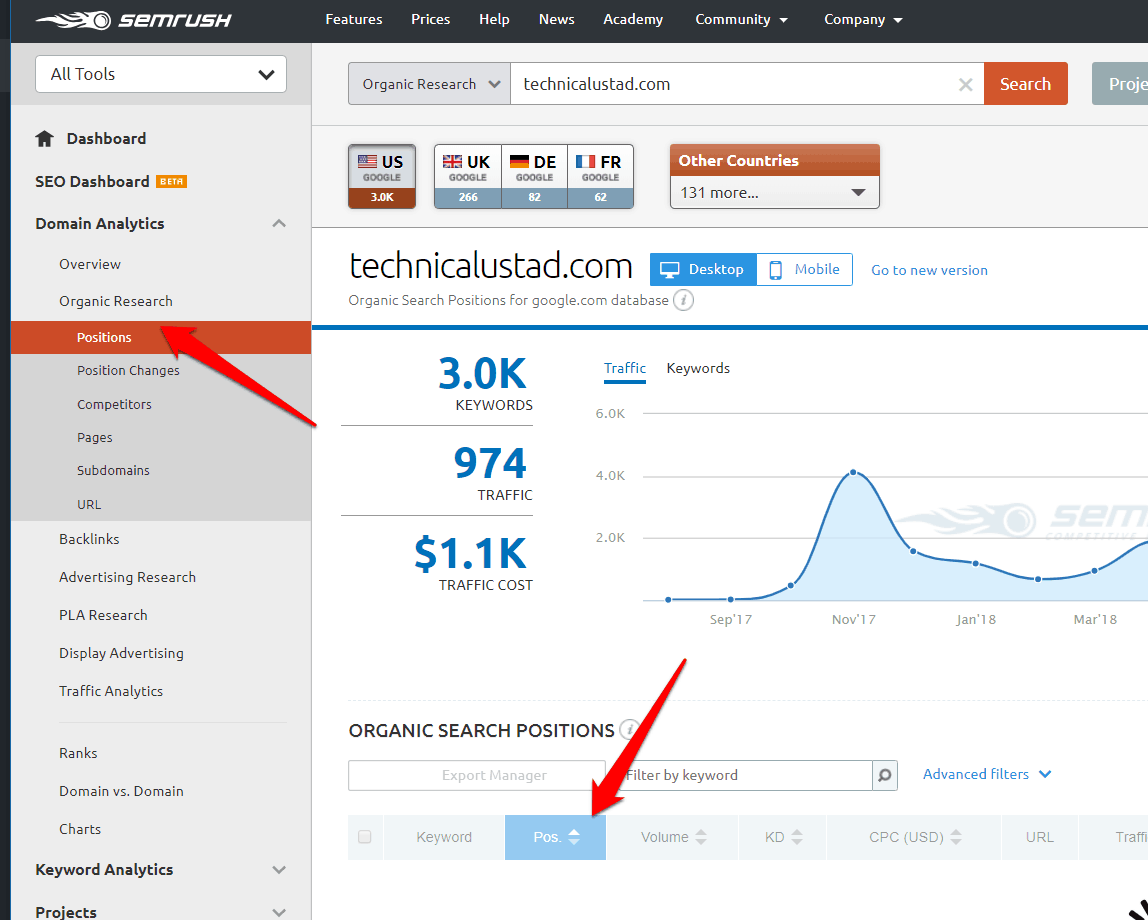The image size is (1148, 920).
Task: Switch to Mobile view
Action: (804, 269)
